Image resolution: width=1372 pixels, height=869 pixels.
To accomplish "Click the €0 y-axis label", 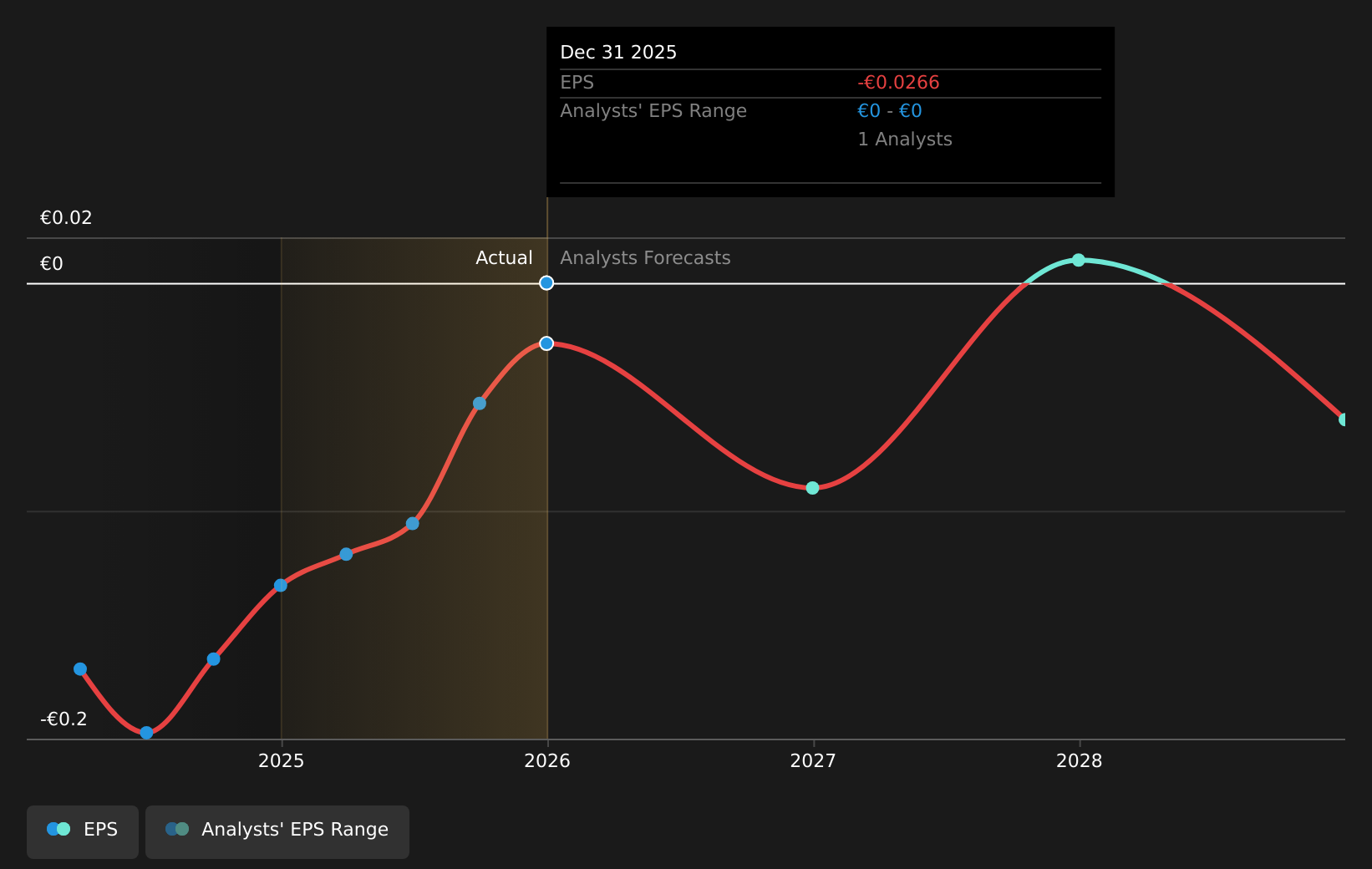I will pos(52,264).
